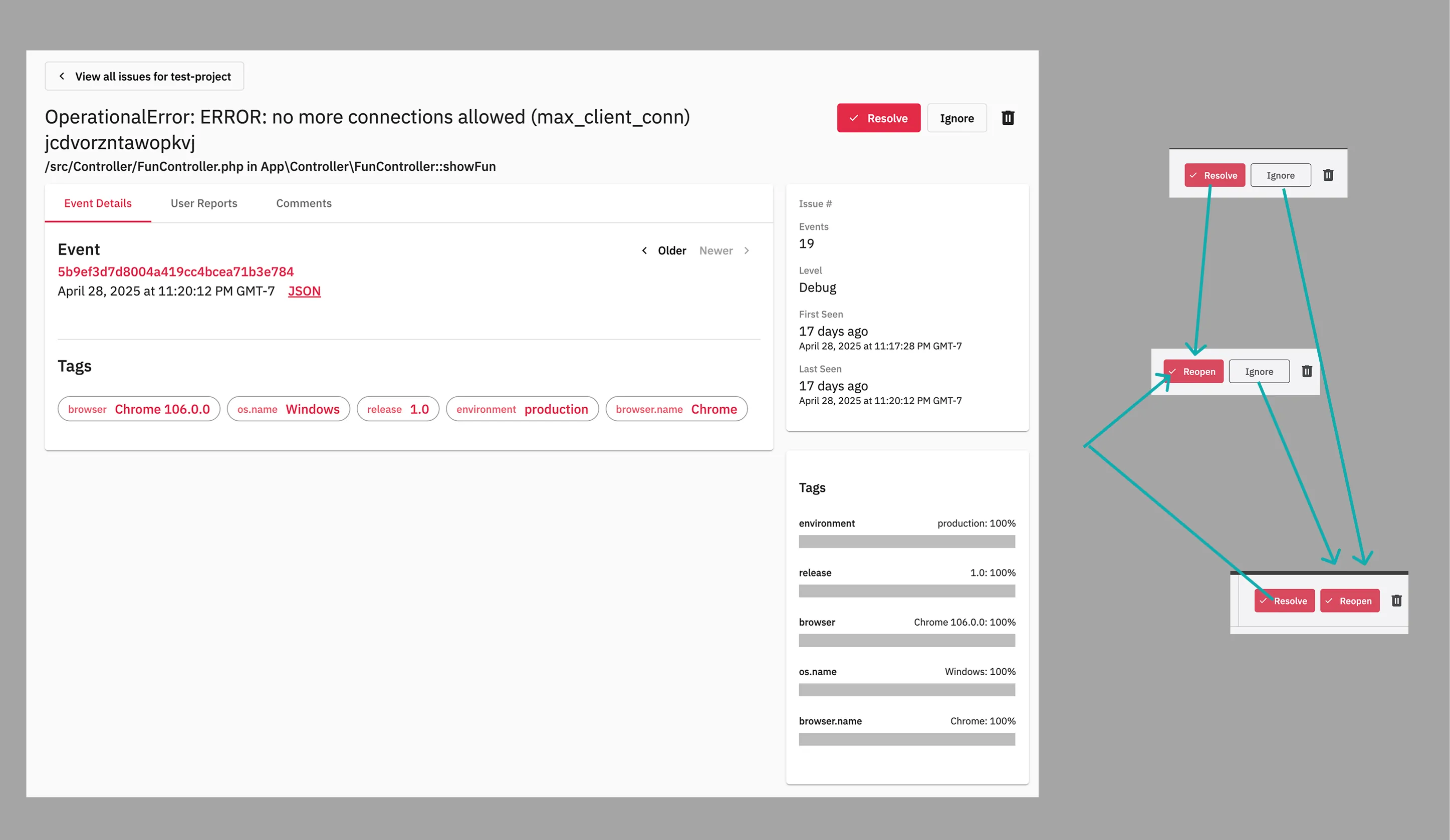The height and width of the screenshot is (840, 1450).
Task: Click the environment production tag chip
Action: point(522,409)
